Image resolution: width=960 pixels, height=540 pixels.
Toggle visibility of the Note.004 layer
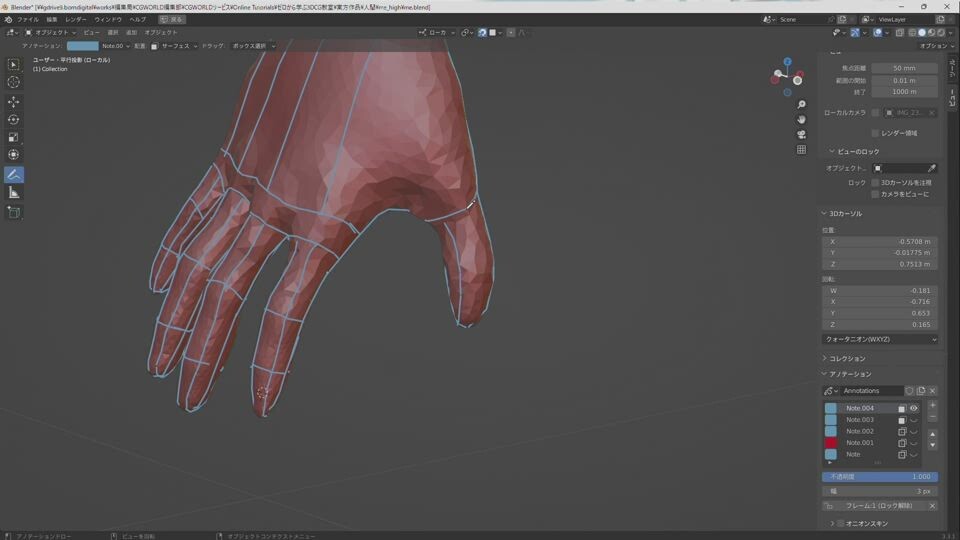[914, 408]
